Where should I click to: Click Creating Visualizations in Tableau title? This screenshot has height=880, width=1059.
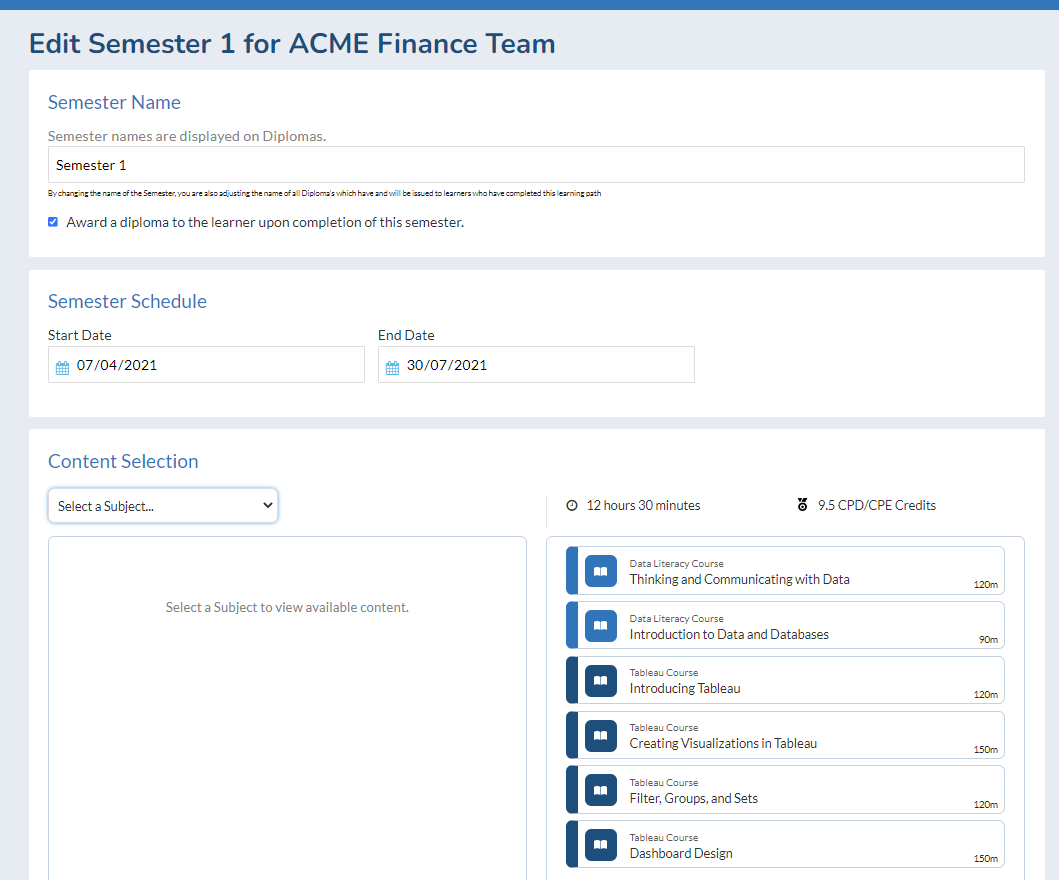723,744
